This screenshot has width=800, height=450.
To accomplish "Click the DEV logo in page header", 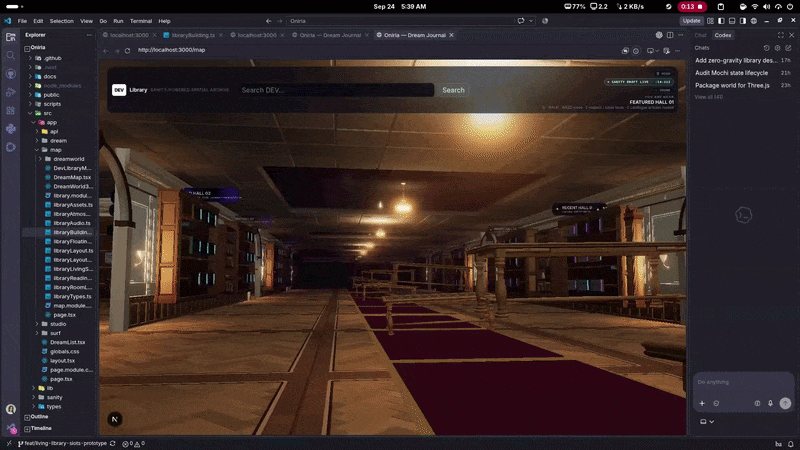I will tap(119, 90).
